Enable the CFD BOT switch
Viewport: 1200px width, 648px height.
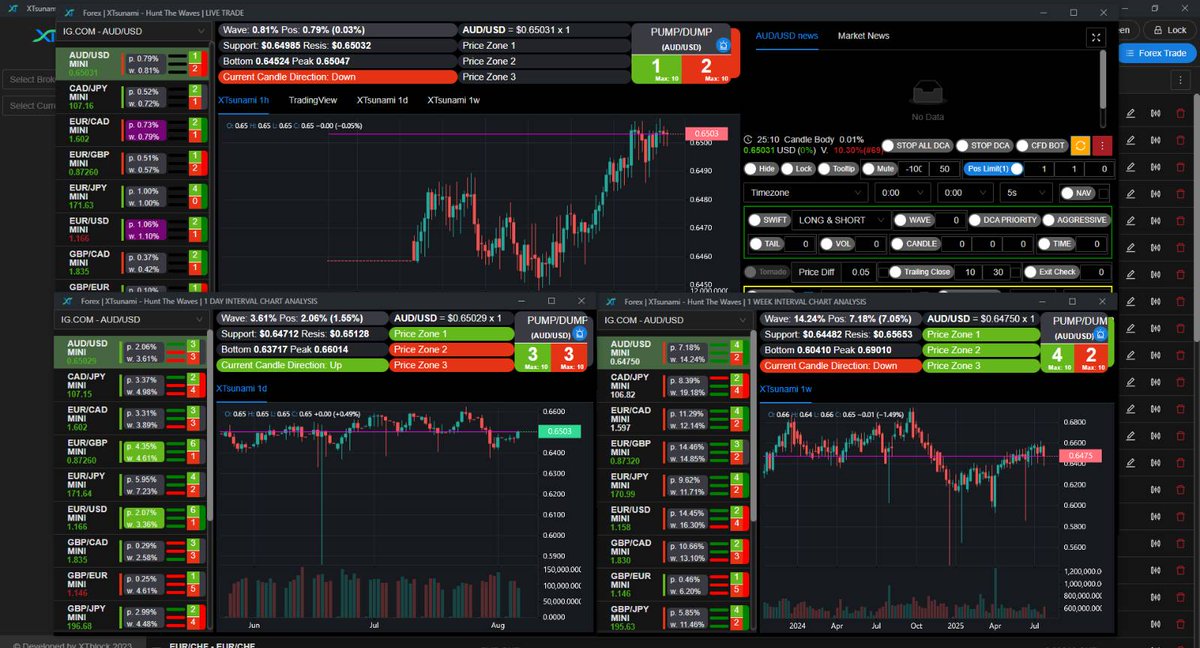click(x=1040, y=146)
